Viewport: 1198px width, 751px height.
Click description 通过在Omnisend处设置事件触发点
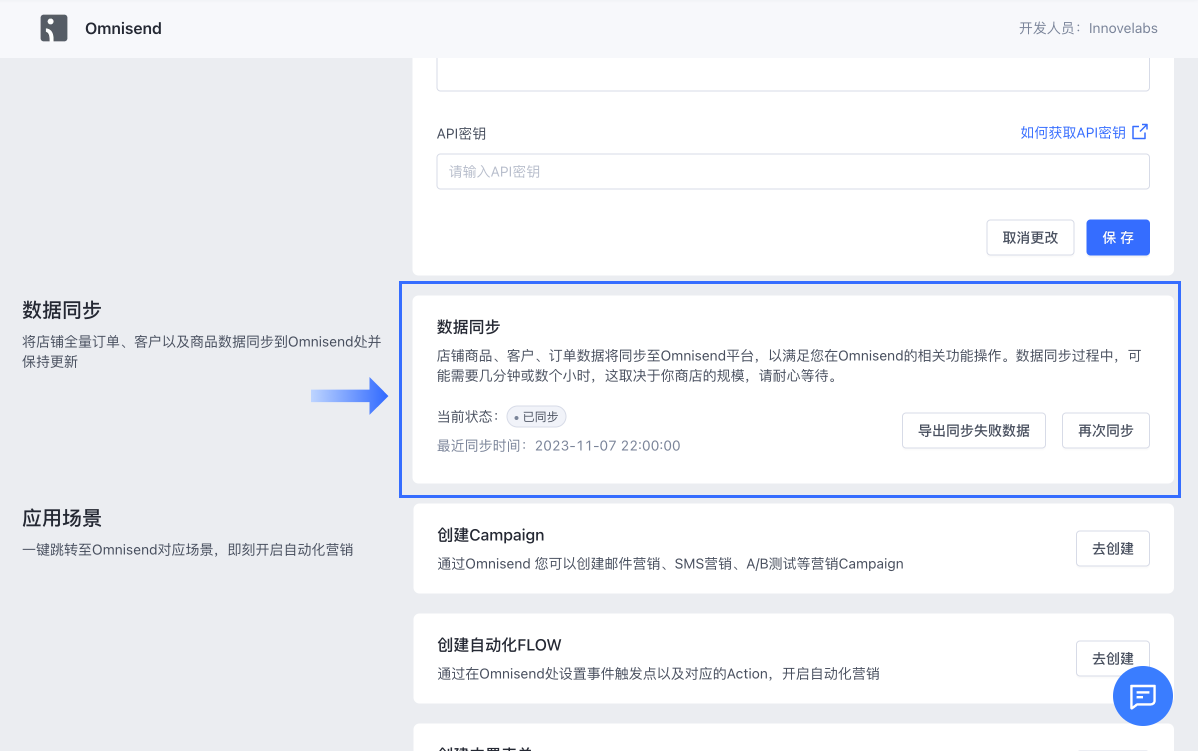(658, 674)
